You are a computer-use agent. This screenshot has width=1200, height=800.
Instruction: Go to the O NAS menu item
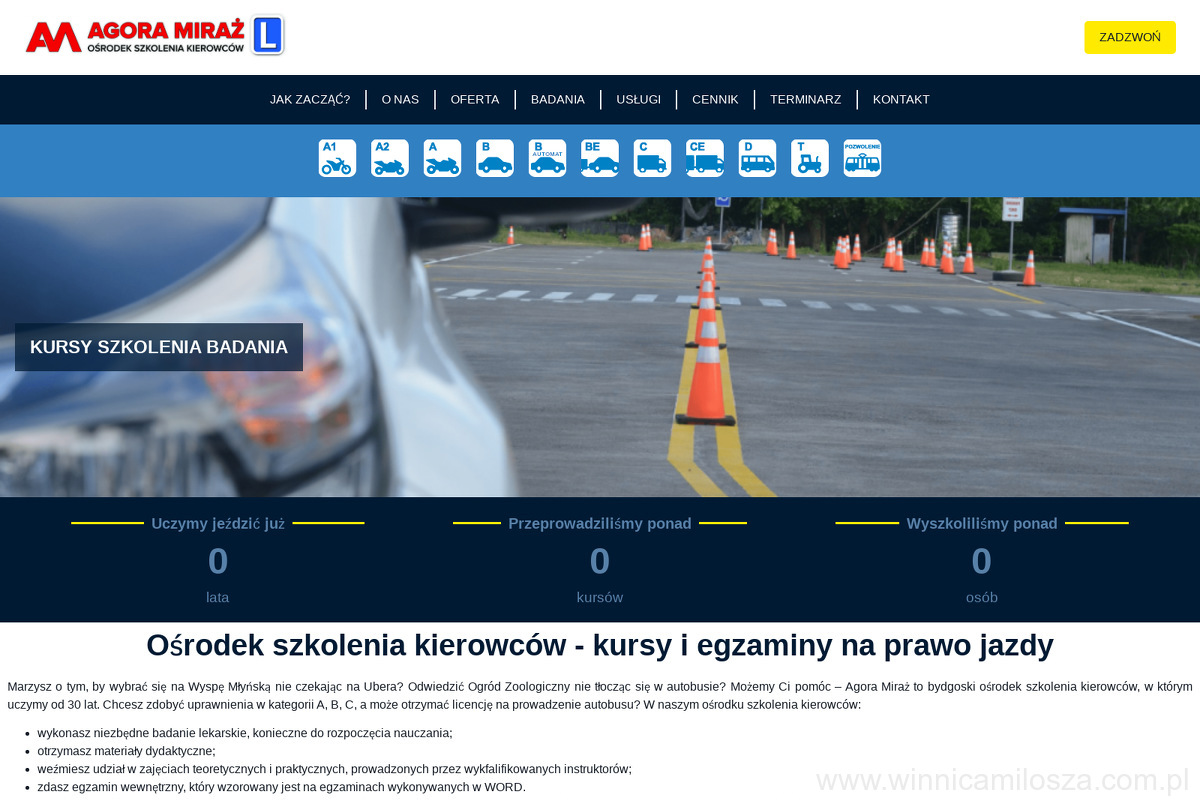(400, 99)
